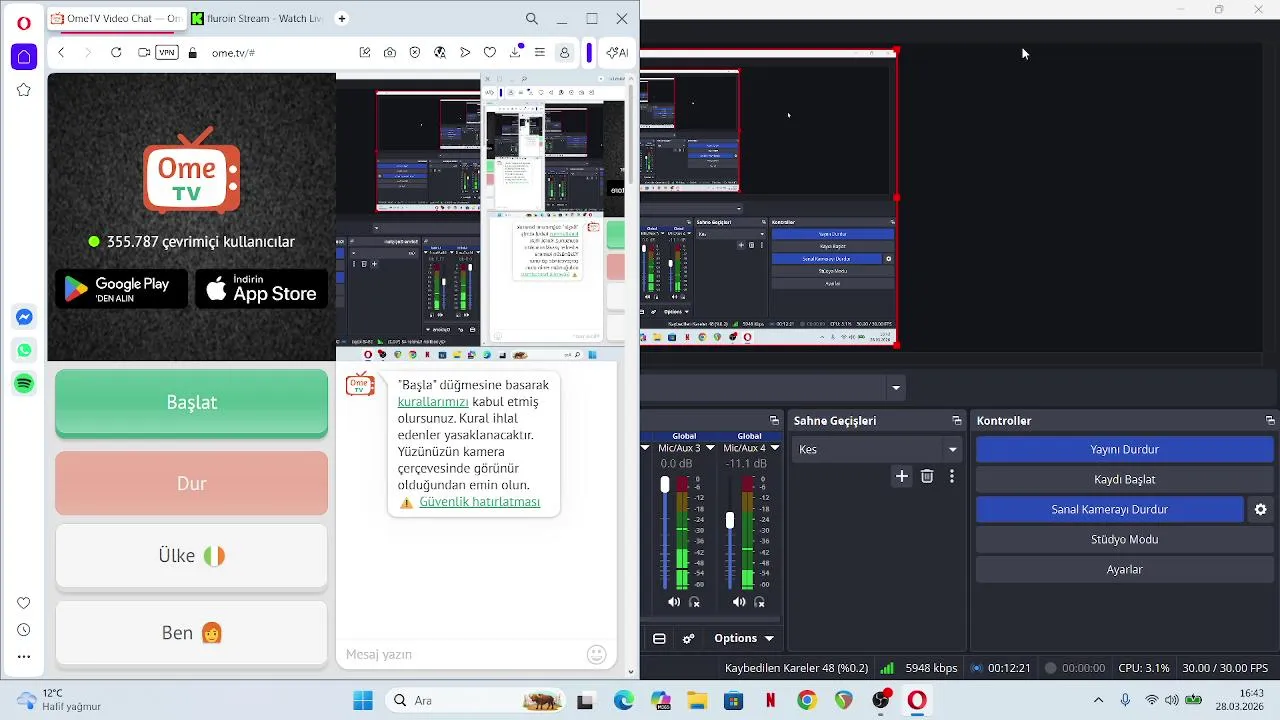Image resolution: width=1280 pixels, height=720 pixels.
Task: Click the Mesaj yazın message field
Action: (460, 654)
